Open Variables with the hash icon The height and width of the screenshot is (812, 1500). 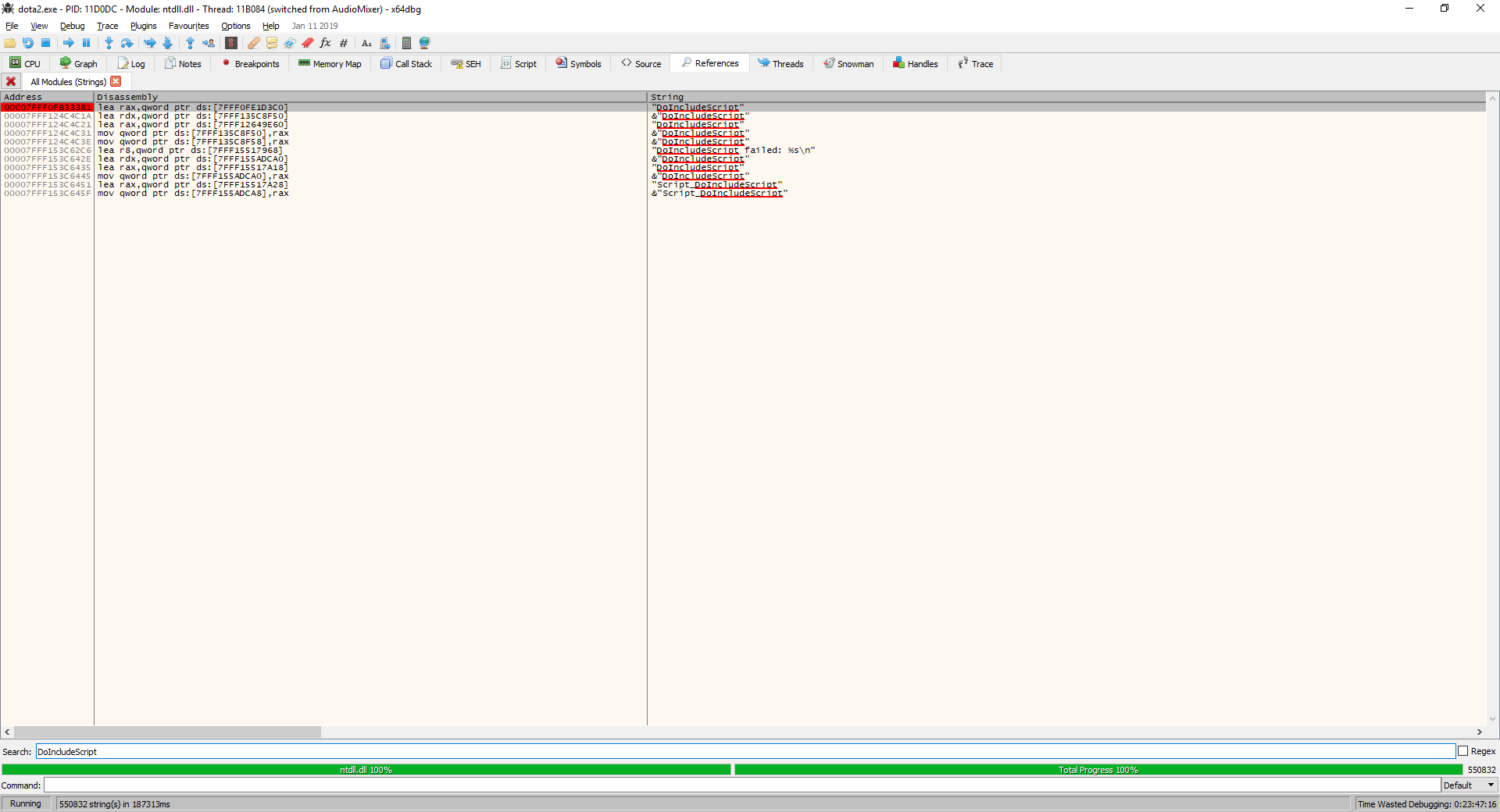[x=344, y=43]
